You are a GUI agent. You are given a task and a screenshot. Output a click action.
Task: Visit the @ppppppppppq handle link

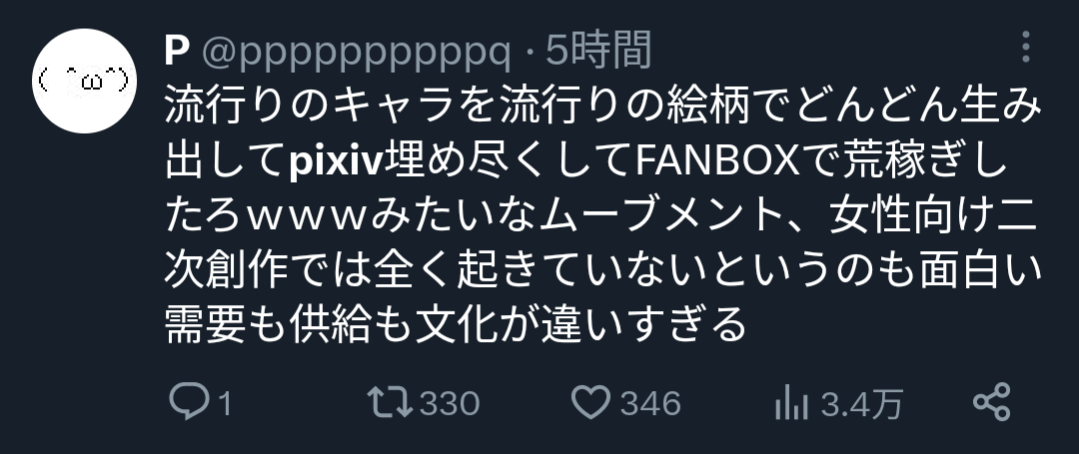click(356, 54)
